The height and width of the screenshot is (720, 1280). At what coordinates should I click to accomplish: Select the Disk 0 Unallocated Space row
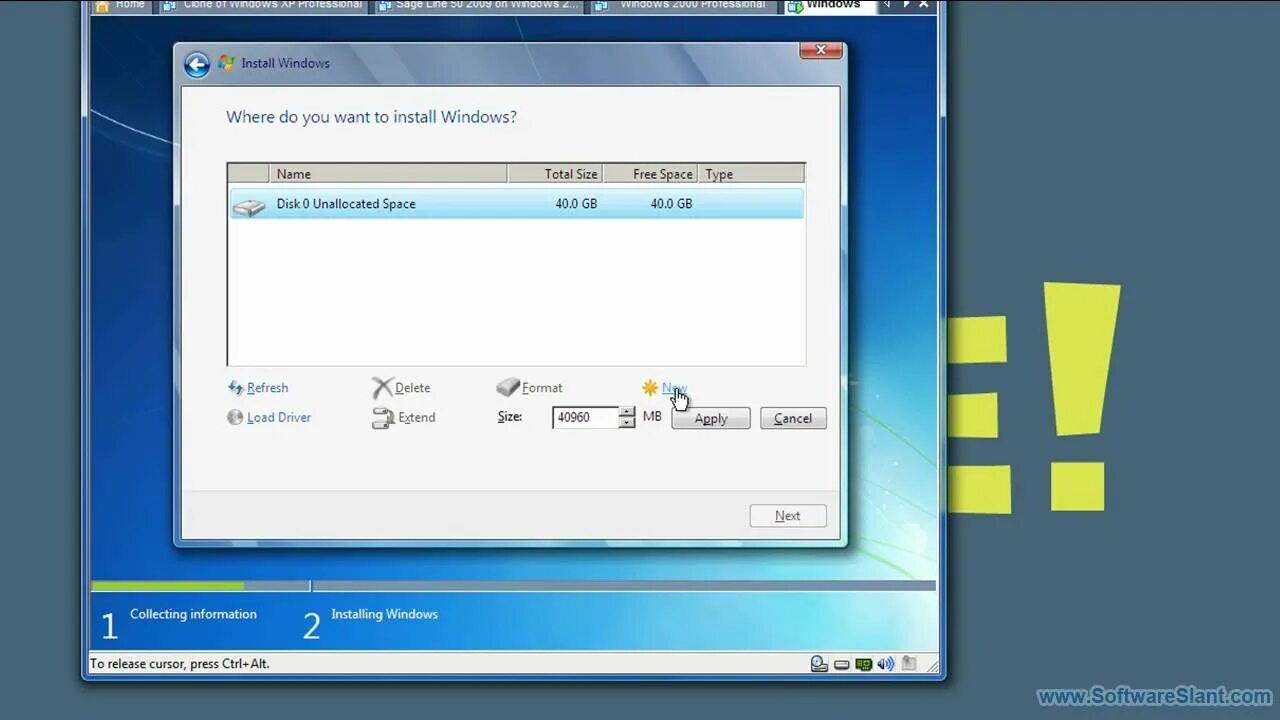coord(516,204)
